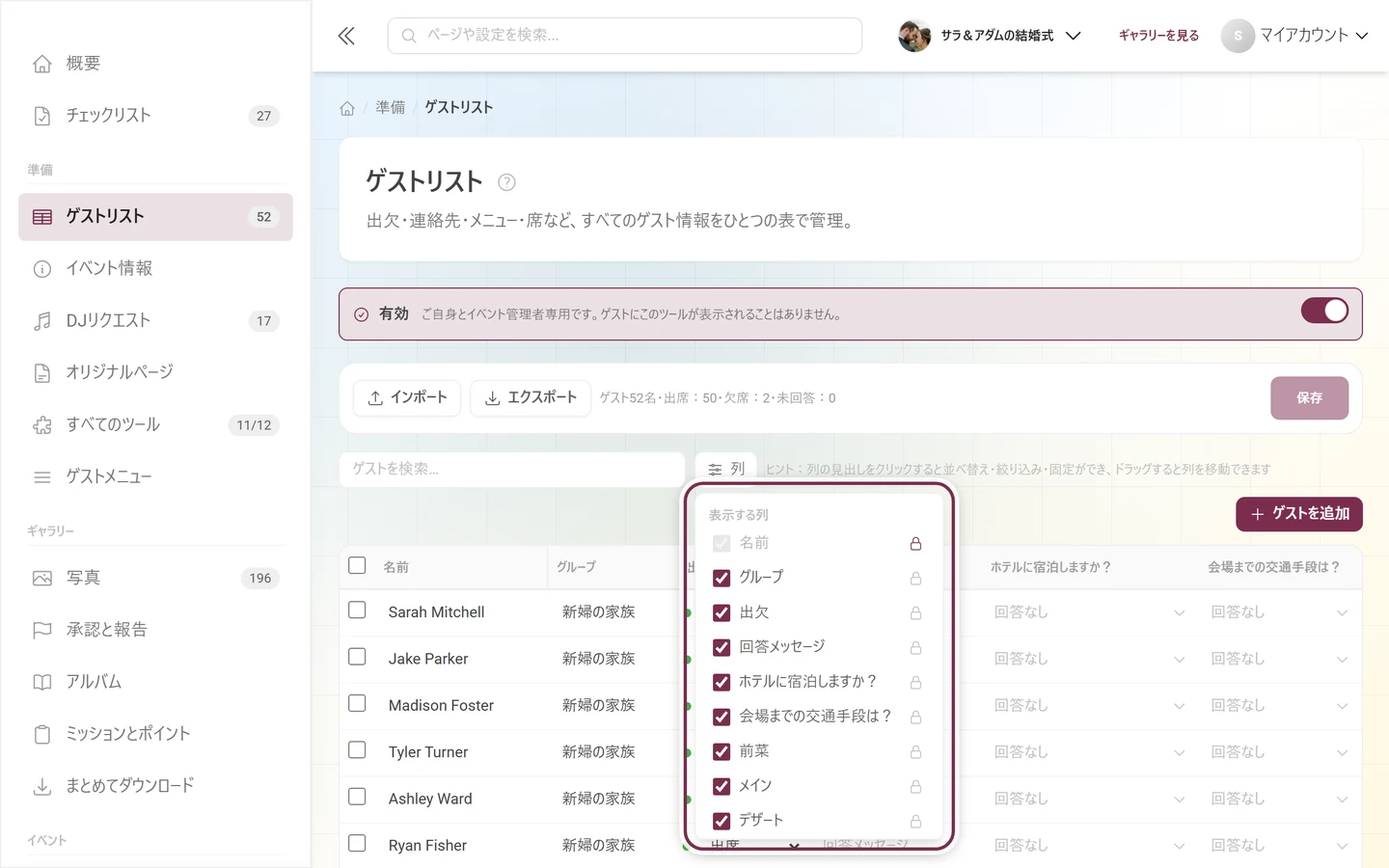This screenshot has height=868, width=1389.
Task: Click ギャラリーを見る link
Action: click(1158, 36)
